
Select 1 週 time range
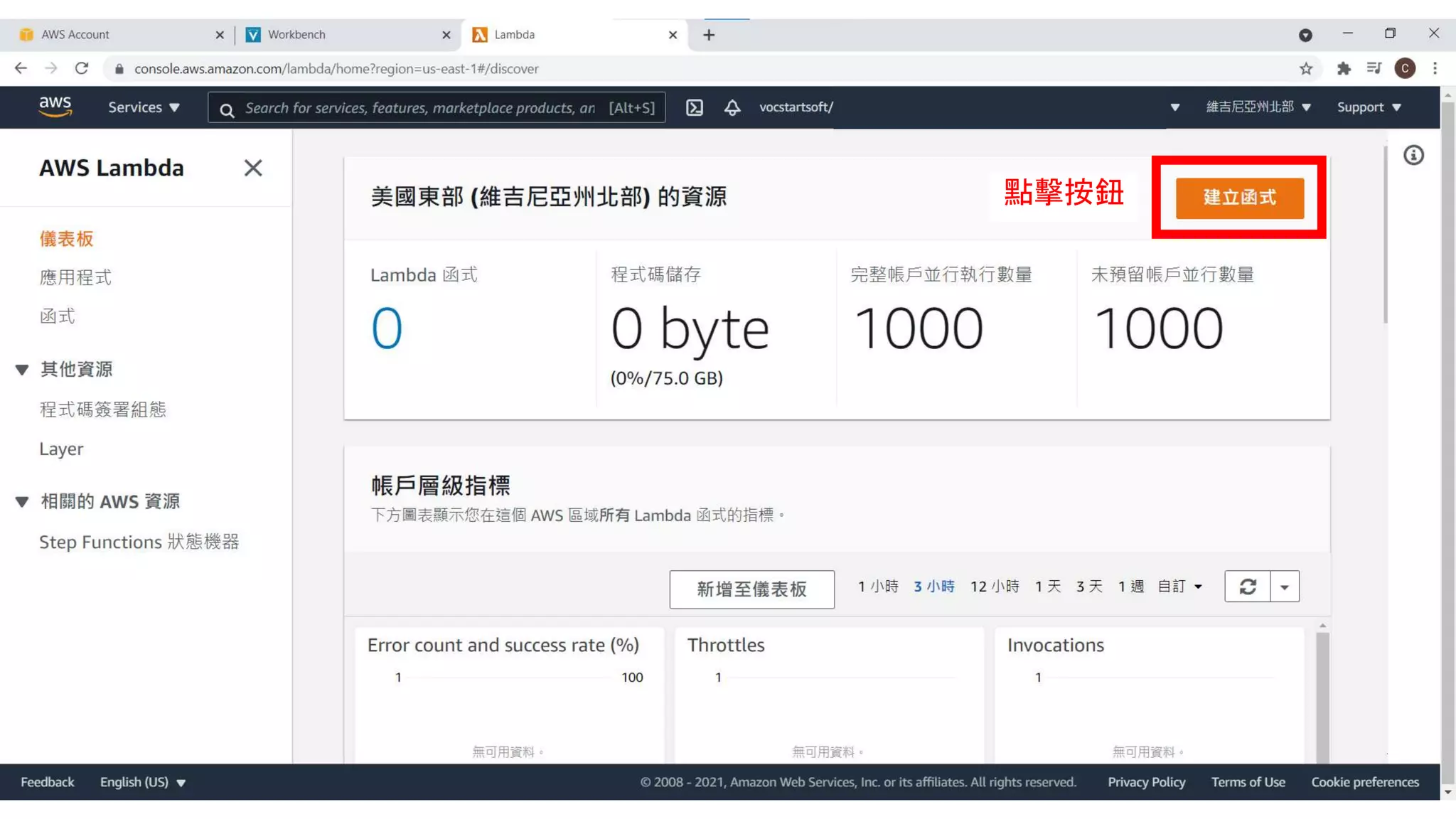click(x=1130, y=587)
